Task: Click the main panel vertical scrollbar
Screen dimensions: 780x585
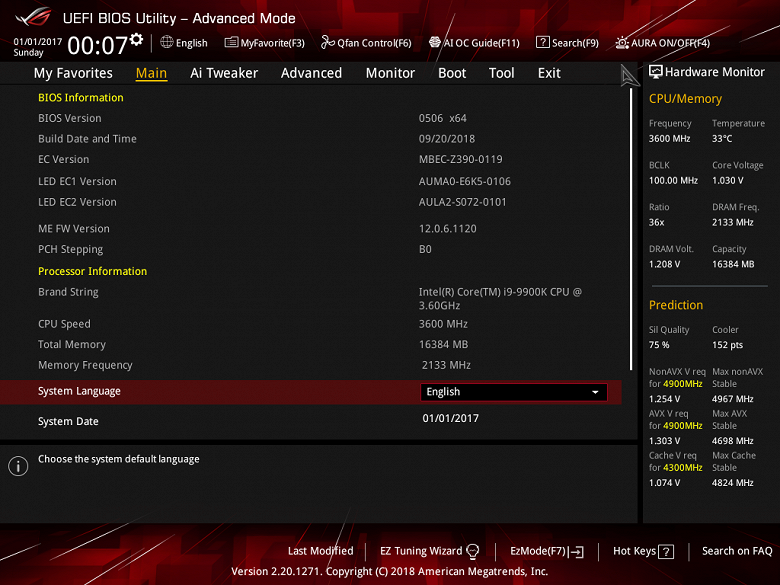Action: coord(631,229)
